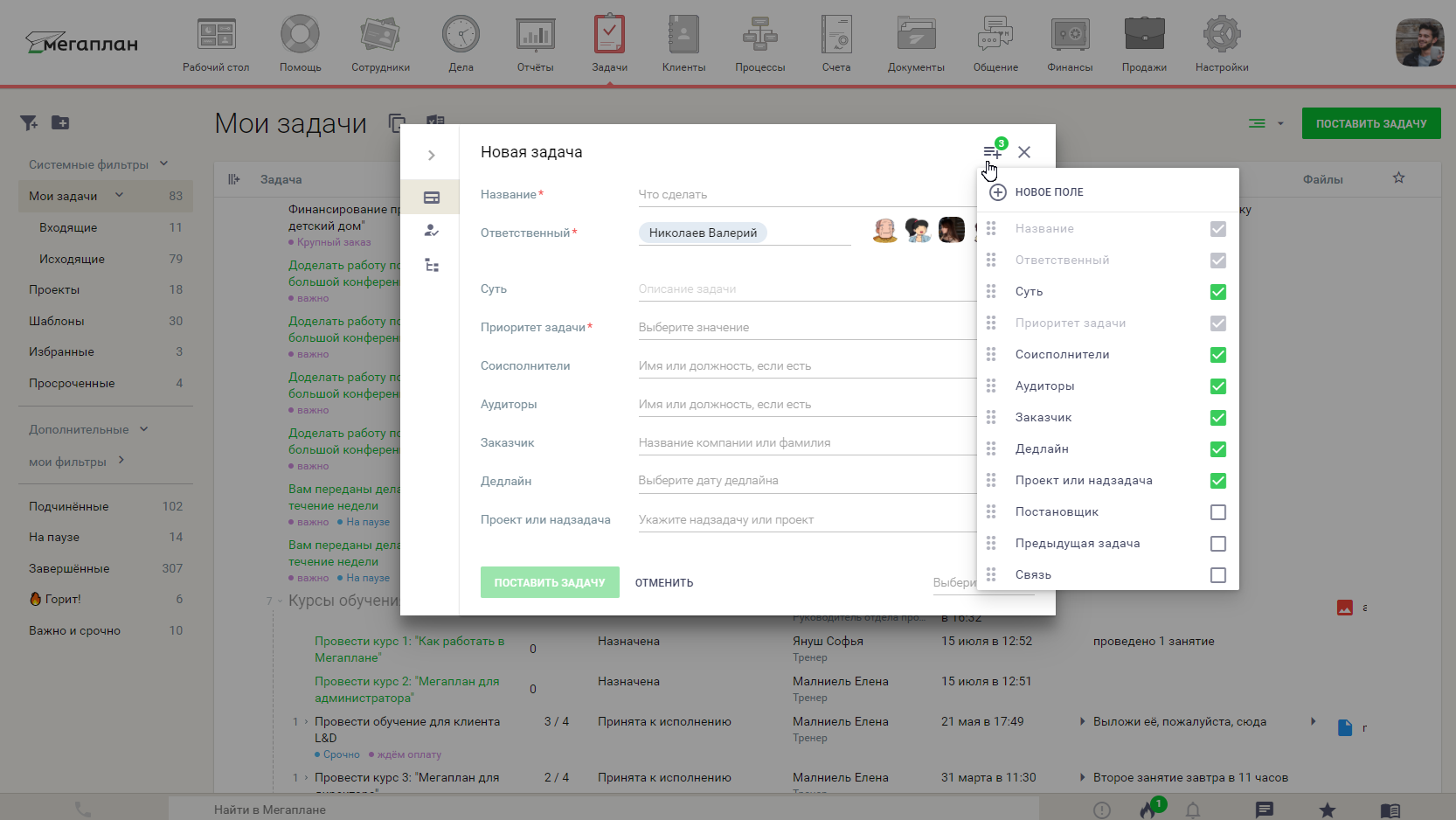Open the Задачи section

609,44
